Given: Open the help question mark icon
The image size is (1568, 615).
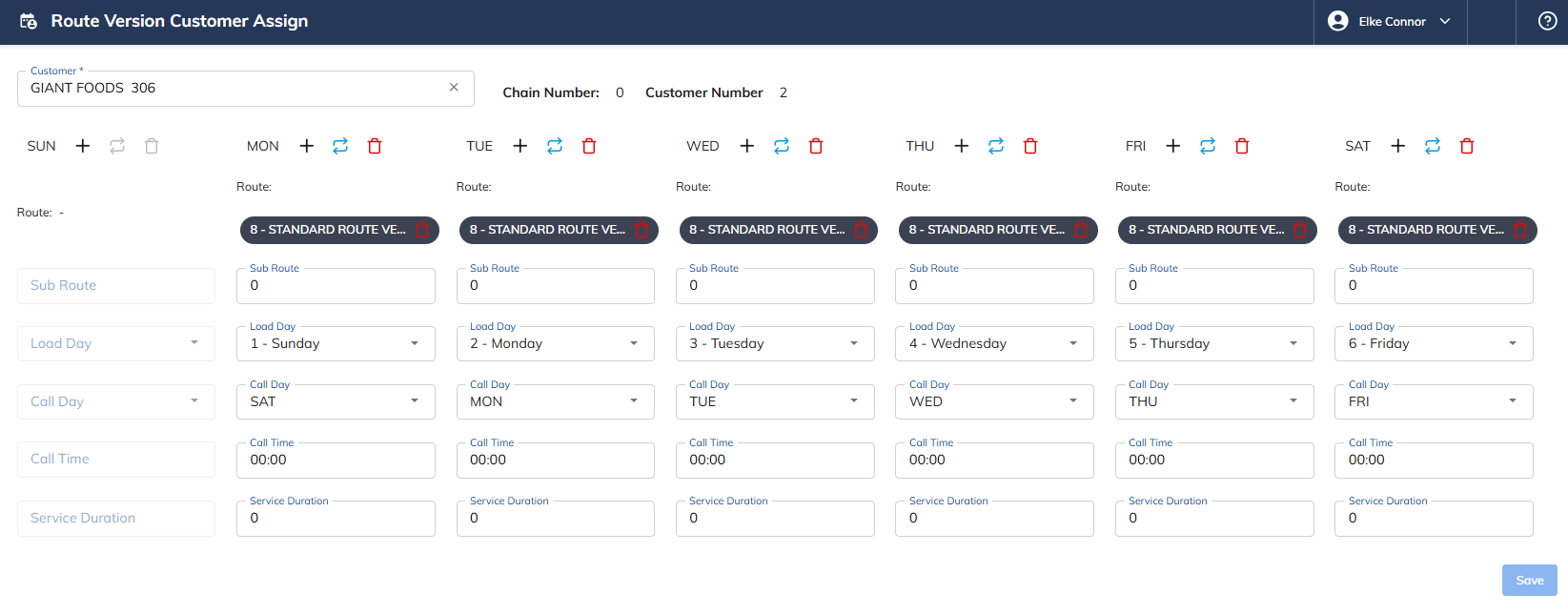Looking at the screenshot, I should 1548,21.
